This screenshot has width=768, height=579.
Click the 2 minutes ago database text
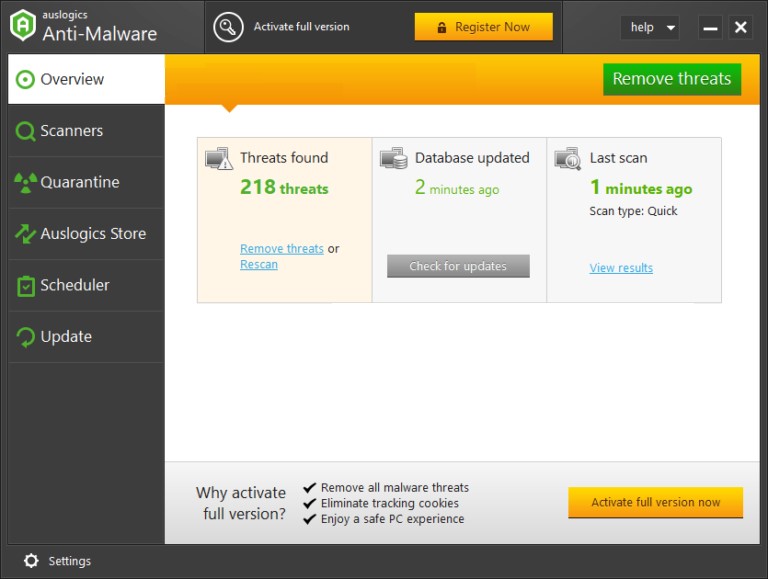(x=457, y=188)
